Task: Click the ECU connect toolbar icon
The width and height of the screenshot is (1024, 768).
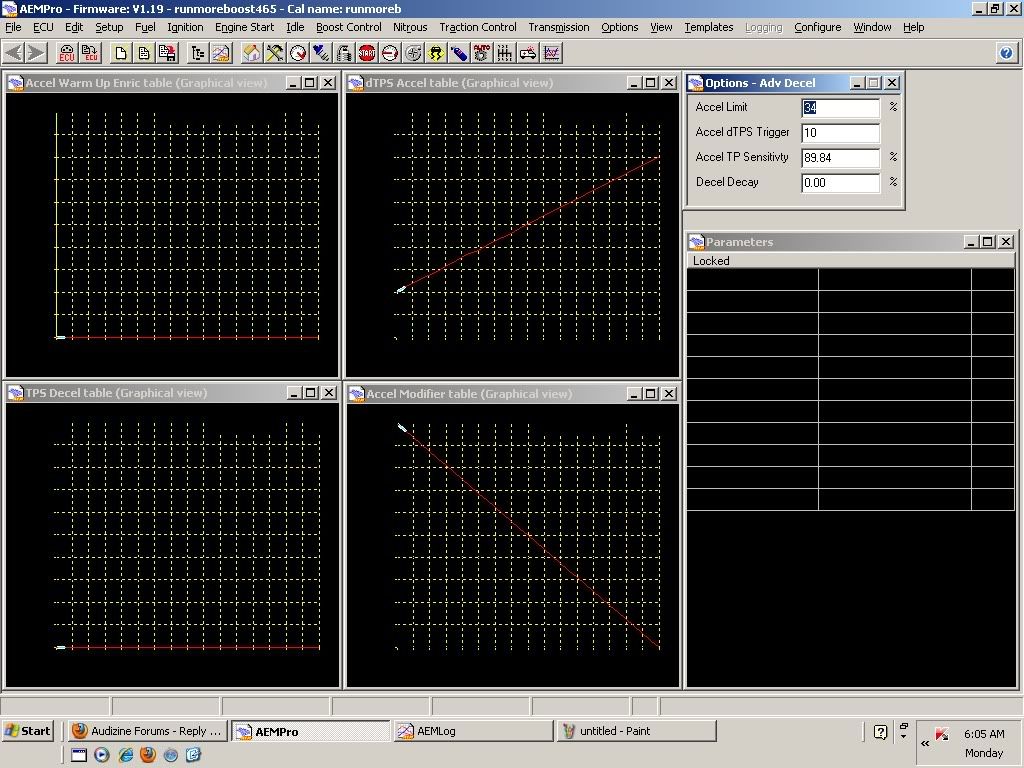Action: pos(67,53)
